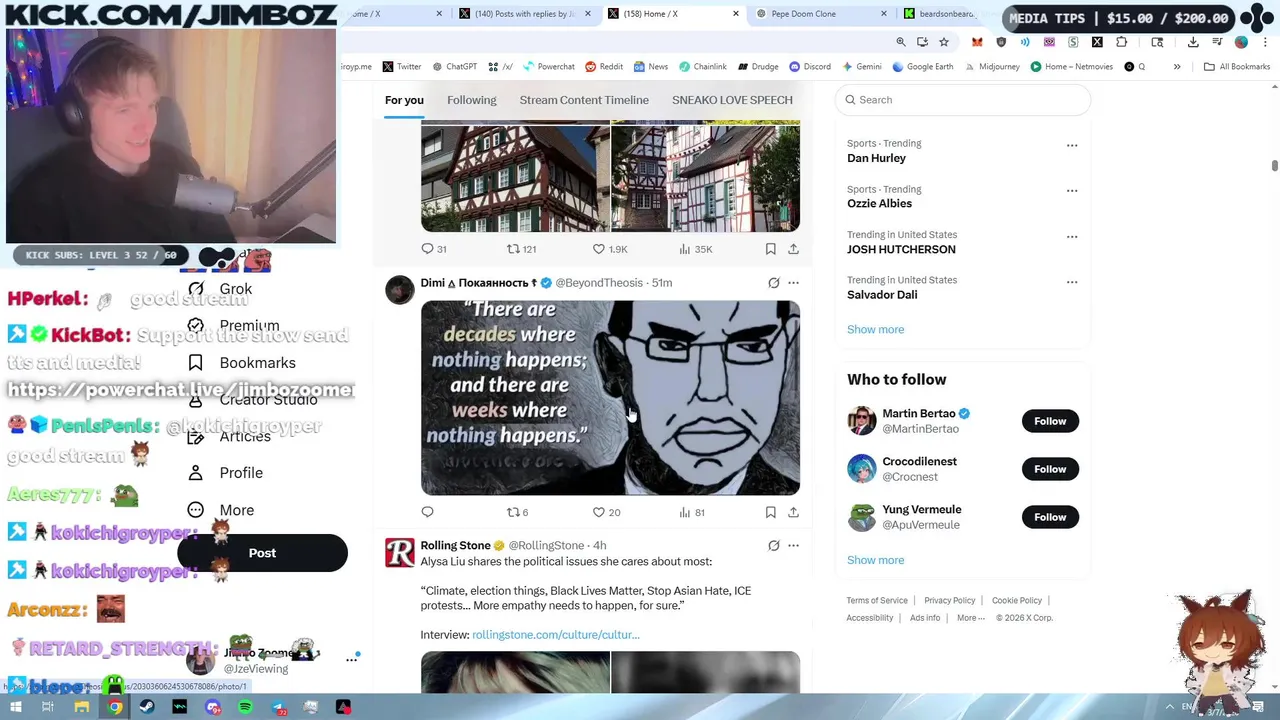Open the All Bookmarks folder
Screen dimensions: 1280x720
pyautogui.click(x=1237, y=67)
